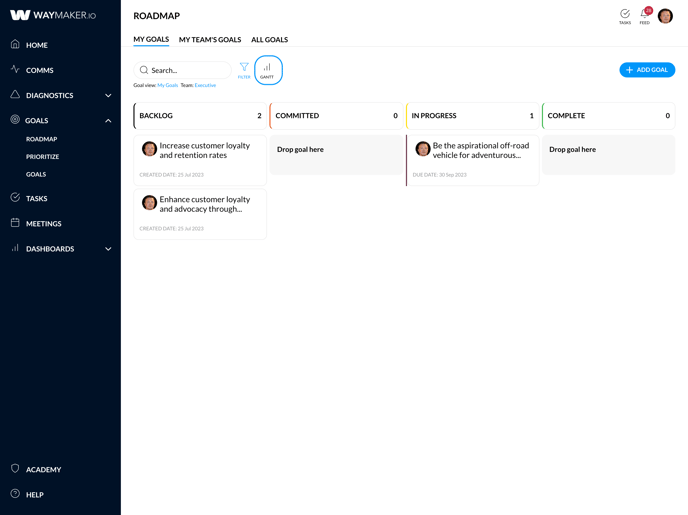Open Help from the sidebar

click(35, 495)
